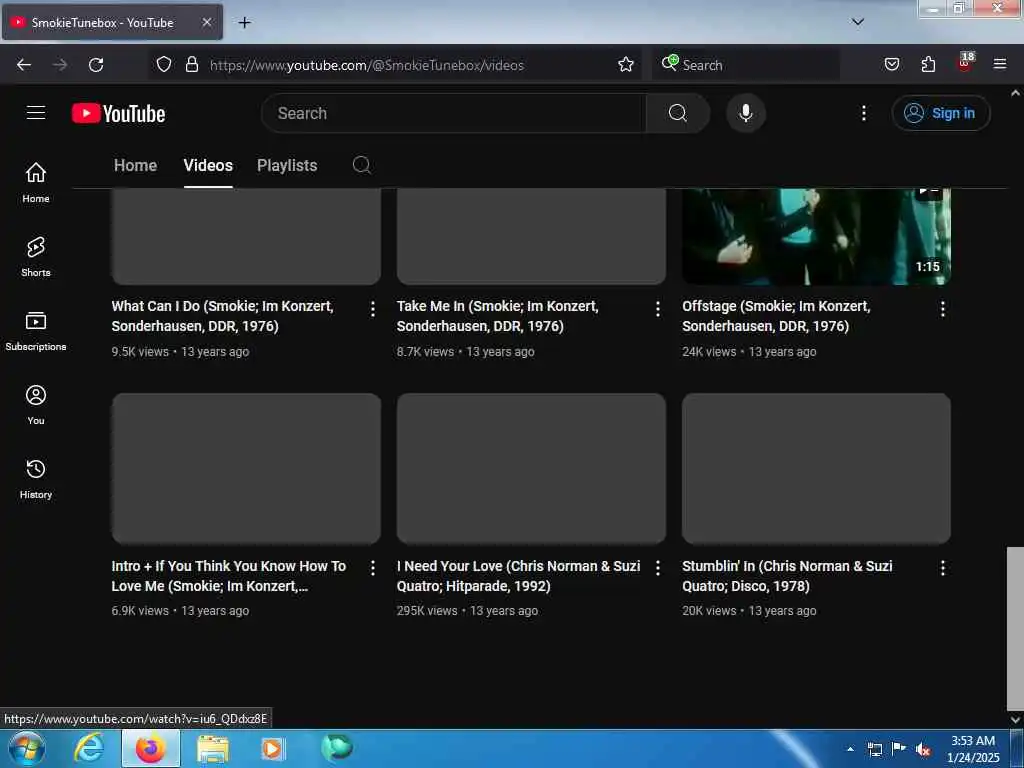1024x768 pixels.
Task: Click inside the YouTube search field
Action: tap(454, 114)
